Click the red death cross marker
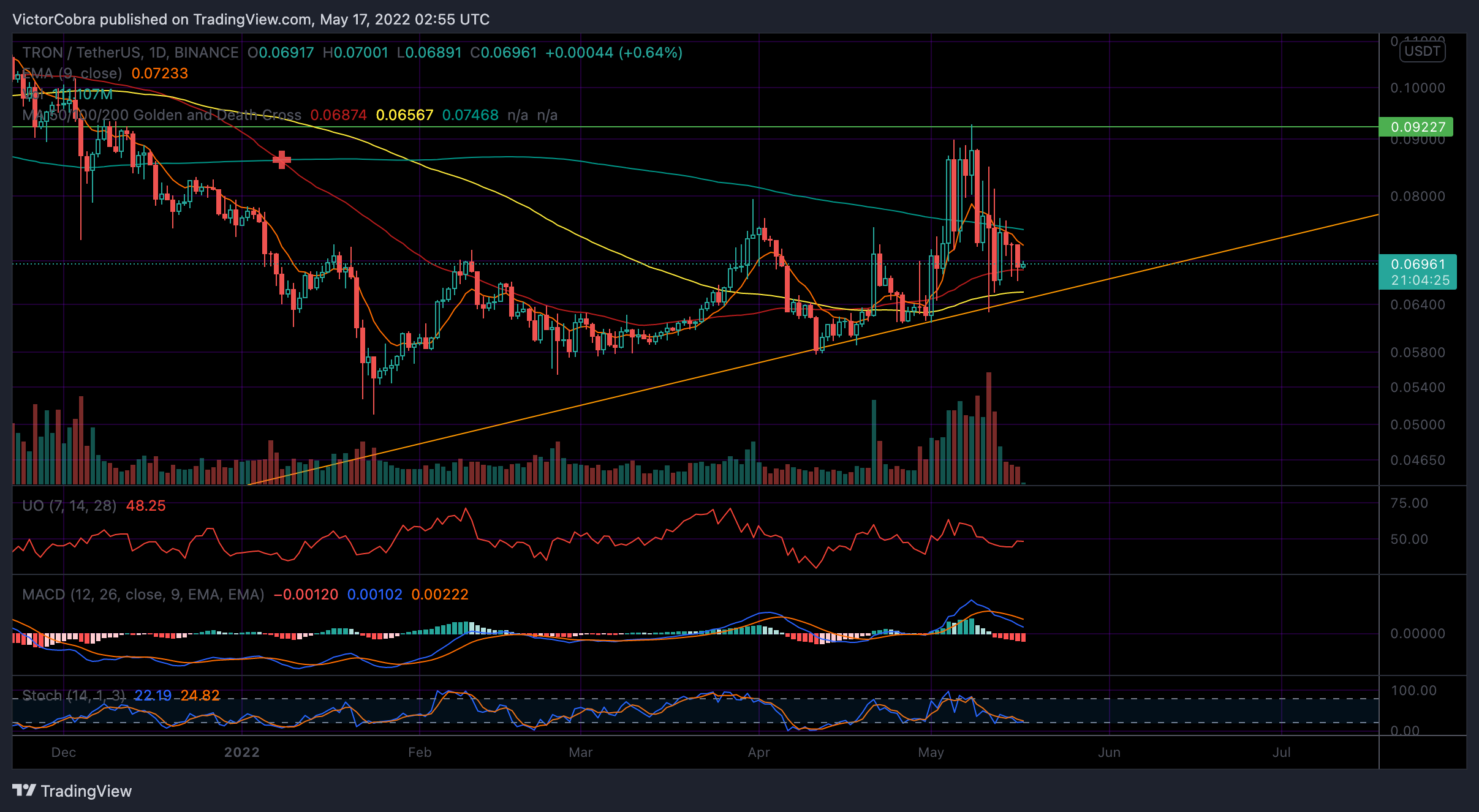The image size is (1479, 812). 281,160
